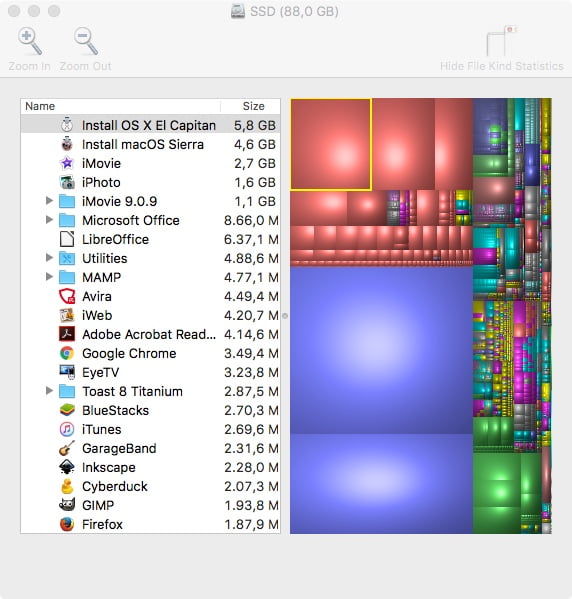Click the BlueStacks app icon
This screenshot has height=599, width=572.
point(67,410)
